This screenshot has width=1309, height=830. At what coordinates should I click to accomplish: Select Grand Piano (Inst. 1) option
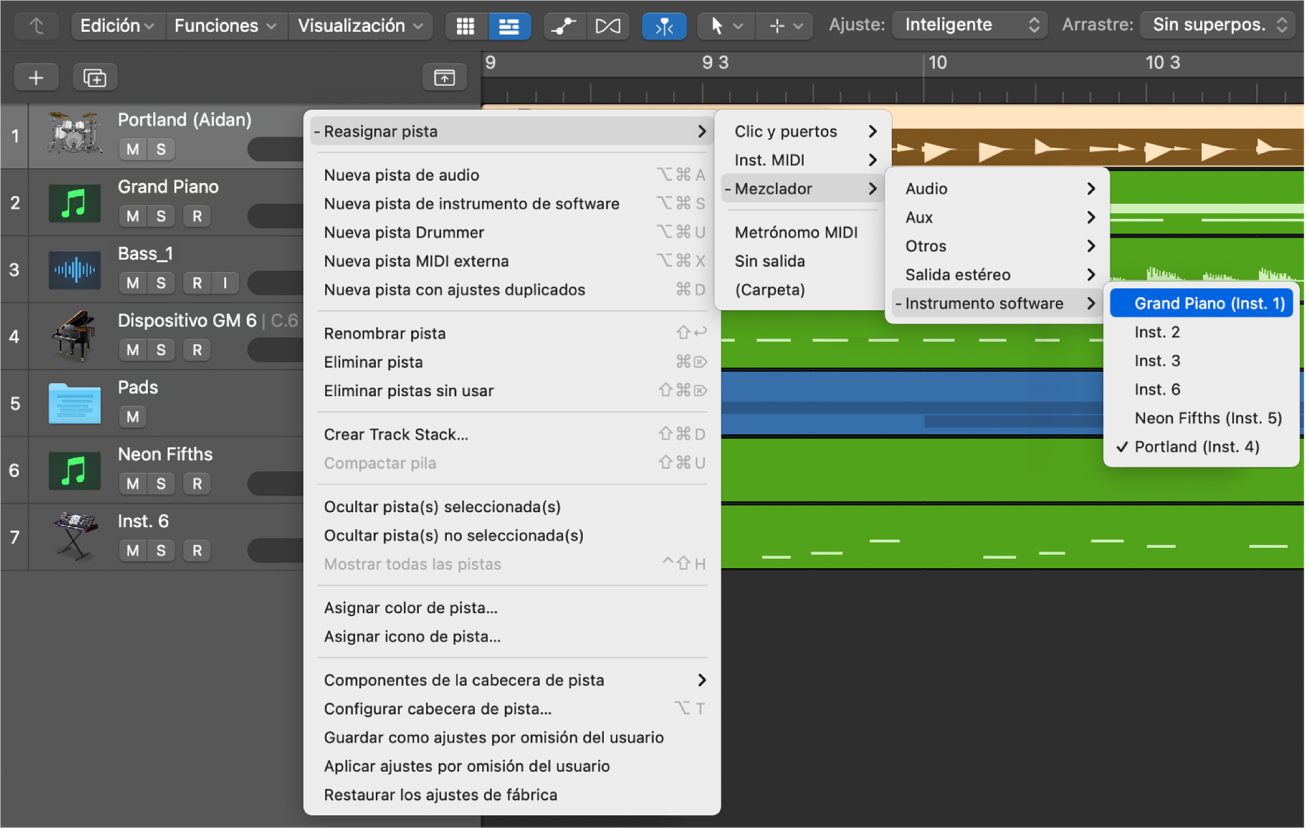coord(1203,304)
